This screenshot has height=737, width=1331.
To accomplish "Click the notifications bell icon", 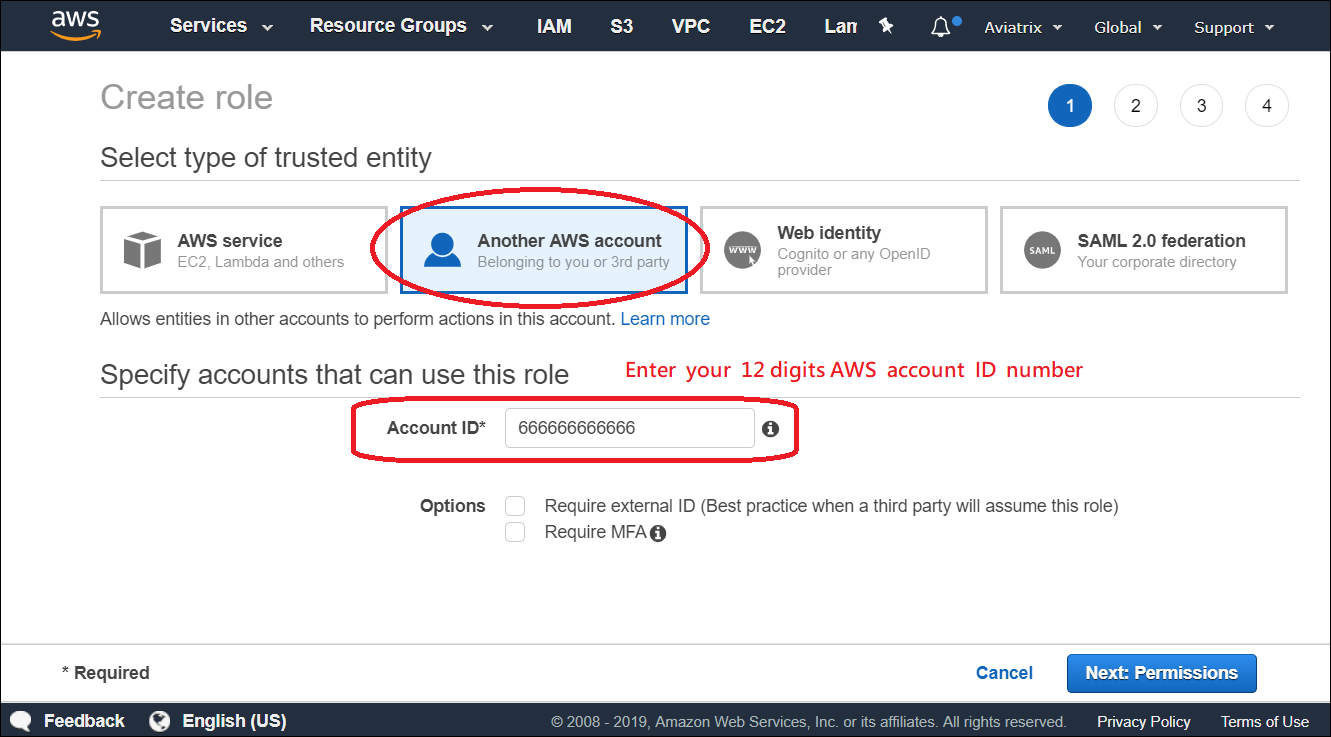I will (941, 26).
